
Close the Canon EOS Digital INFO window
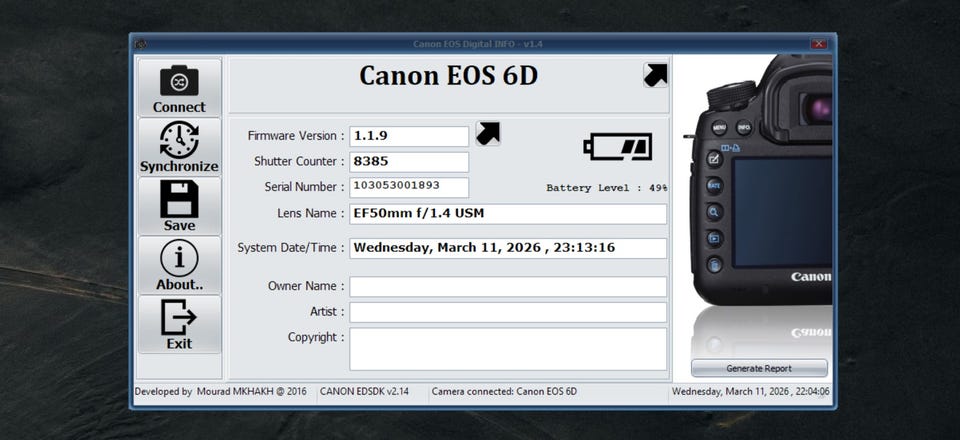[x=819, y=44]
